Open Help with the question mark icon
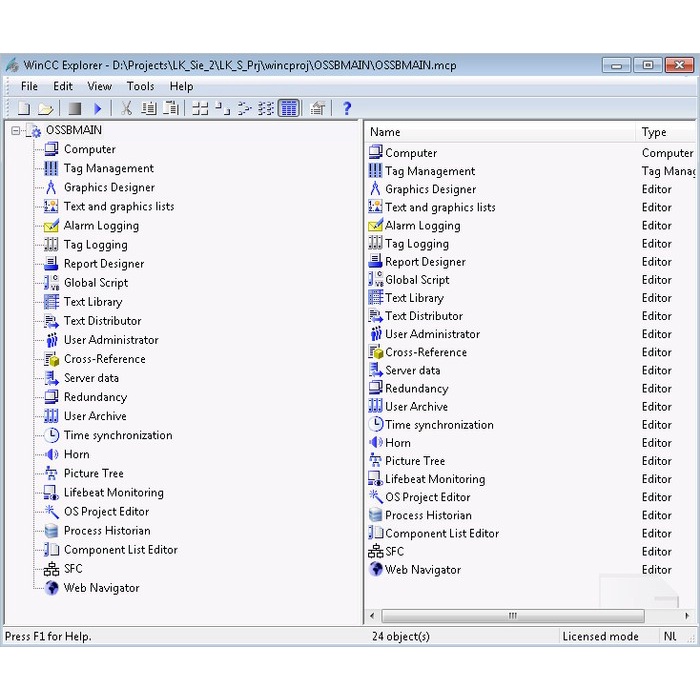Screen dimensions: 700x700 [x=347, y=108]
